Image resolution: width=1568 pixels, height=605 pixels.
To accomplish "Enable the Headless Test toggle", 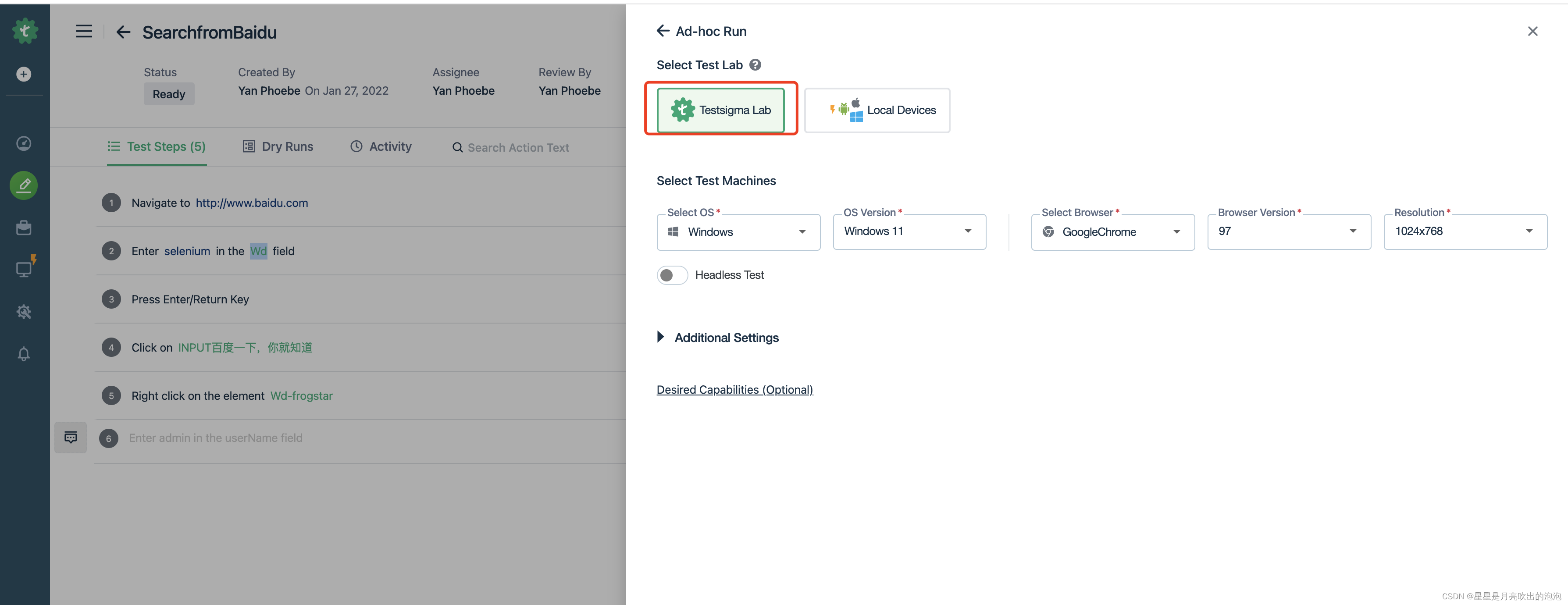I will point(672,275).
